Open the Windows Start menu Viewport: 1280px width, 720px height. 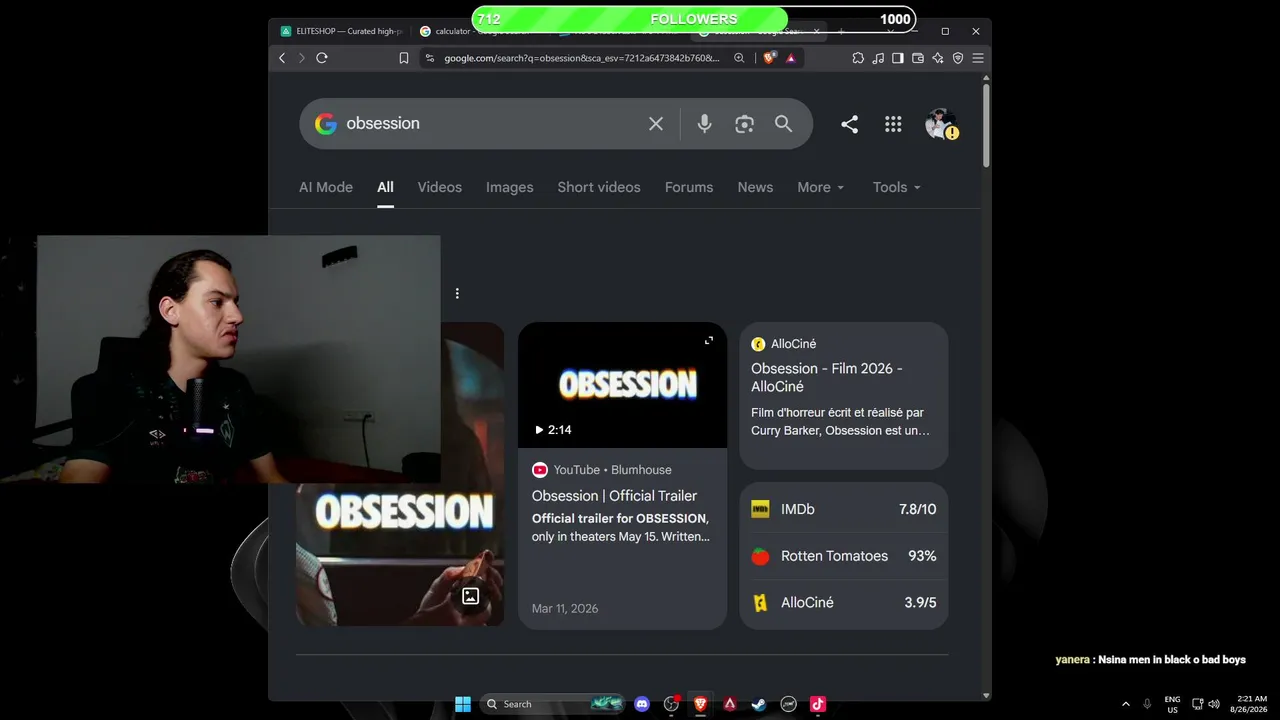pos(463,704)
